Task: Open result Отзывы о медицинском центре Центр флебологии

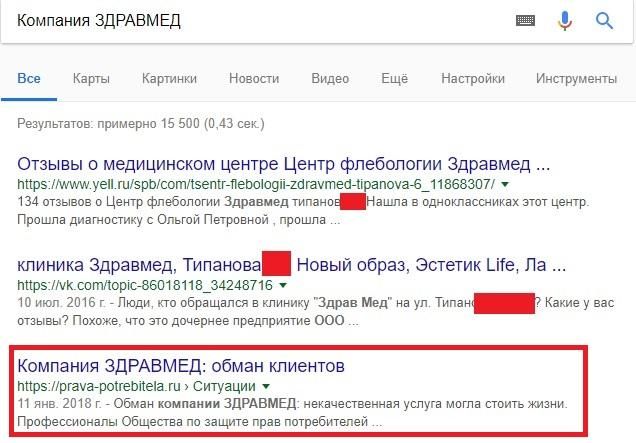Action: tap(284, 164)
